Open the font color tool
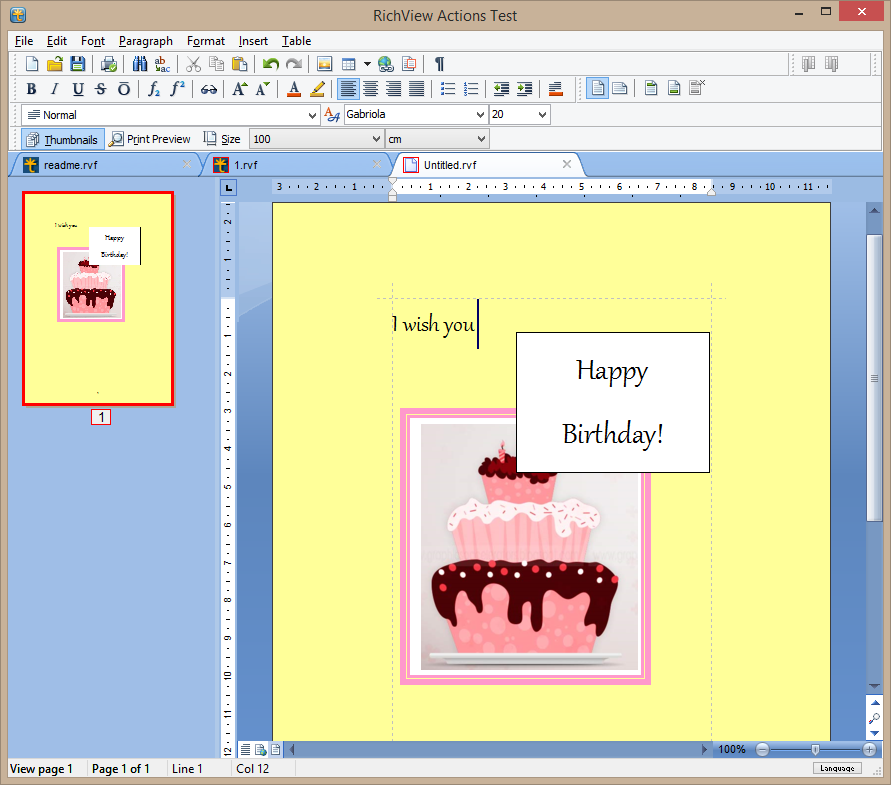891x785 pixels. (x=293, y=88)
